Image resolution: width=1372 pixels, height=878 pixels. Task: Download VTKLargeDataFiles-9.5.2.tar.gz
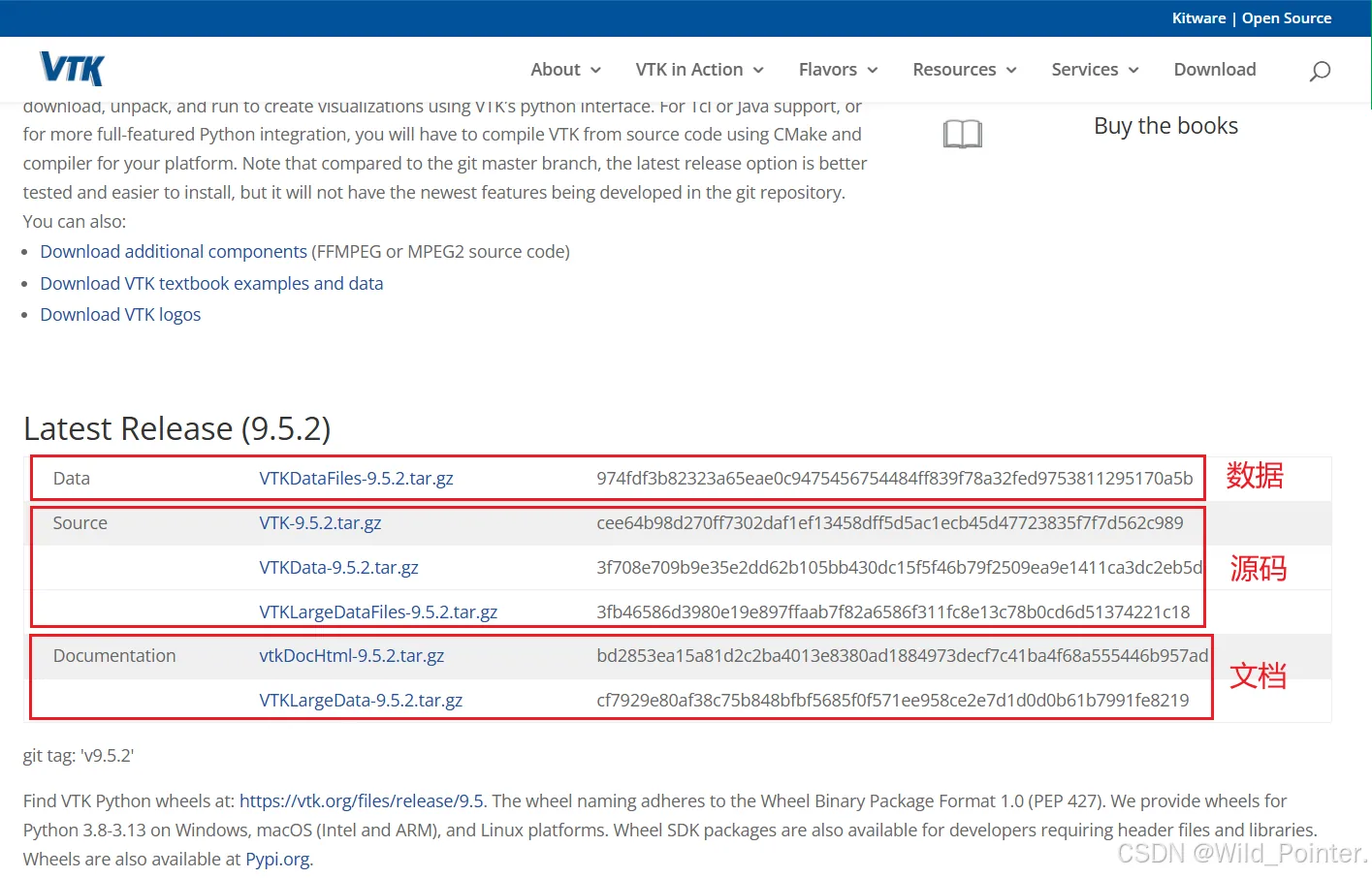point(378,612)
